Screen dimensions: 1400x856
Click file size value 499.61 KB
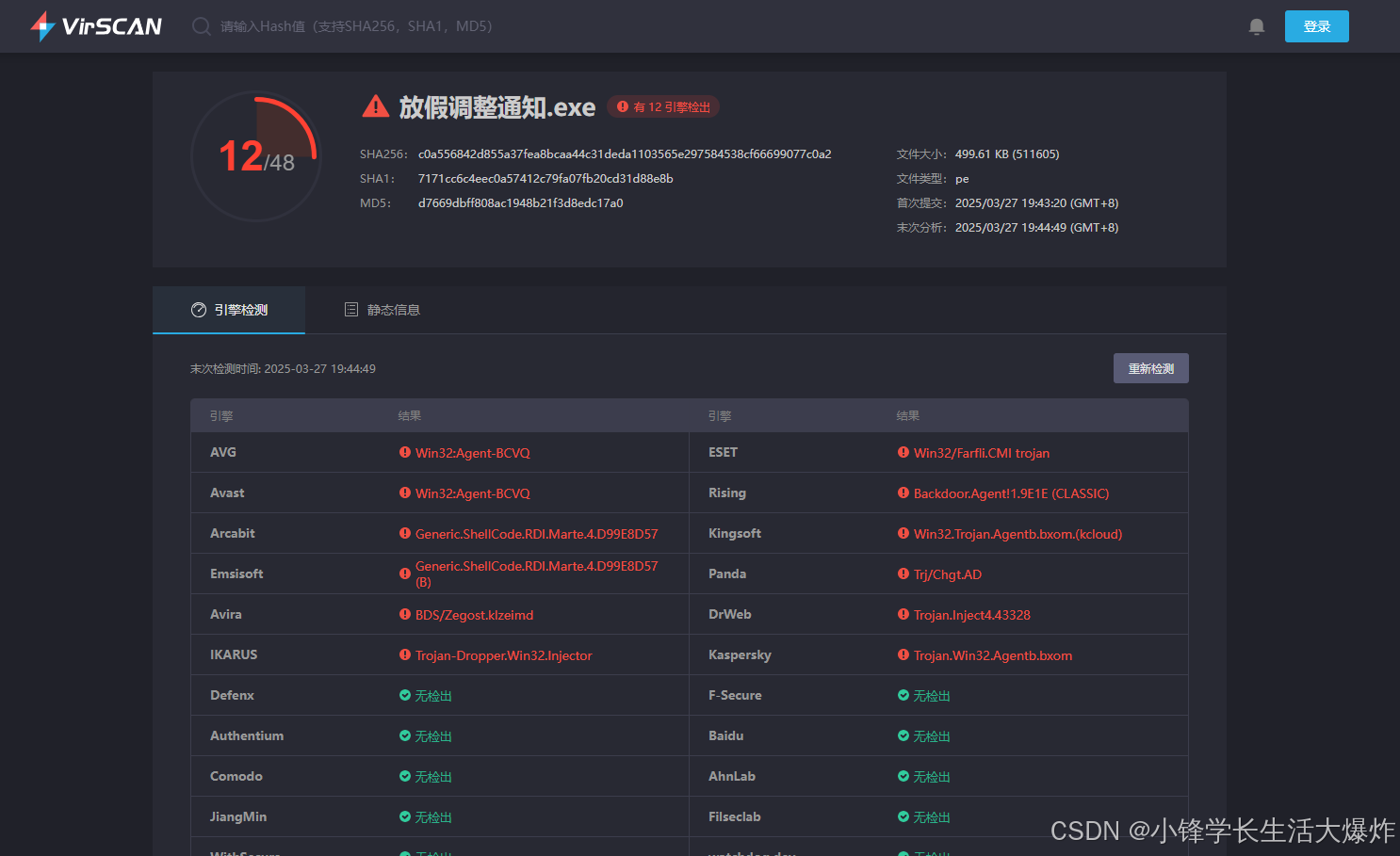point(1007,153)
